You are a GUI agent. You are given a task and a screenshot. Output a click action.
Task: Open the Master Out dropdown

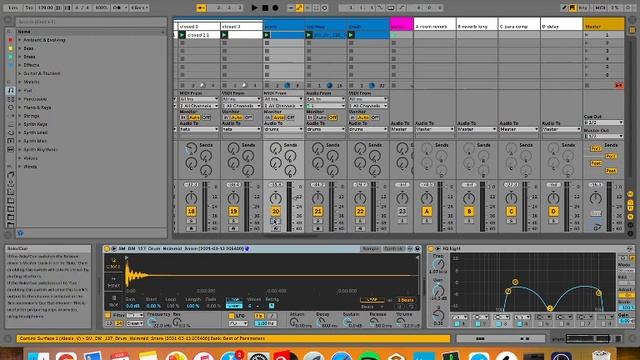[603, 136]
